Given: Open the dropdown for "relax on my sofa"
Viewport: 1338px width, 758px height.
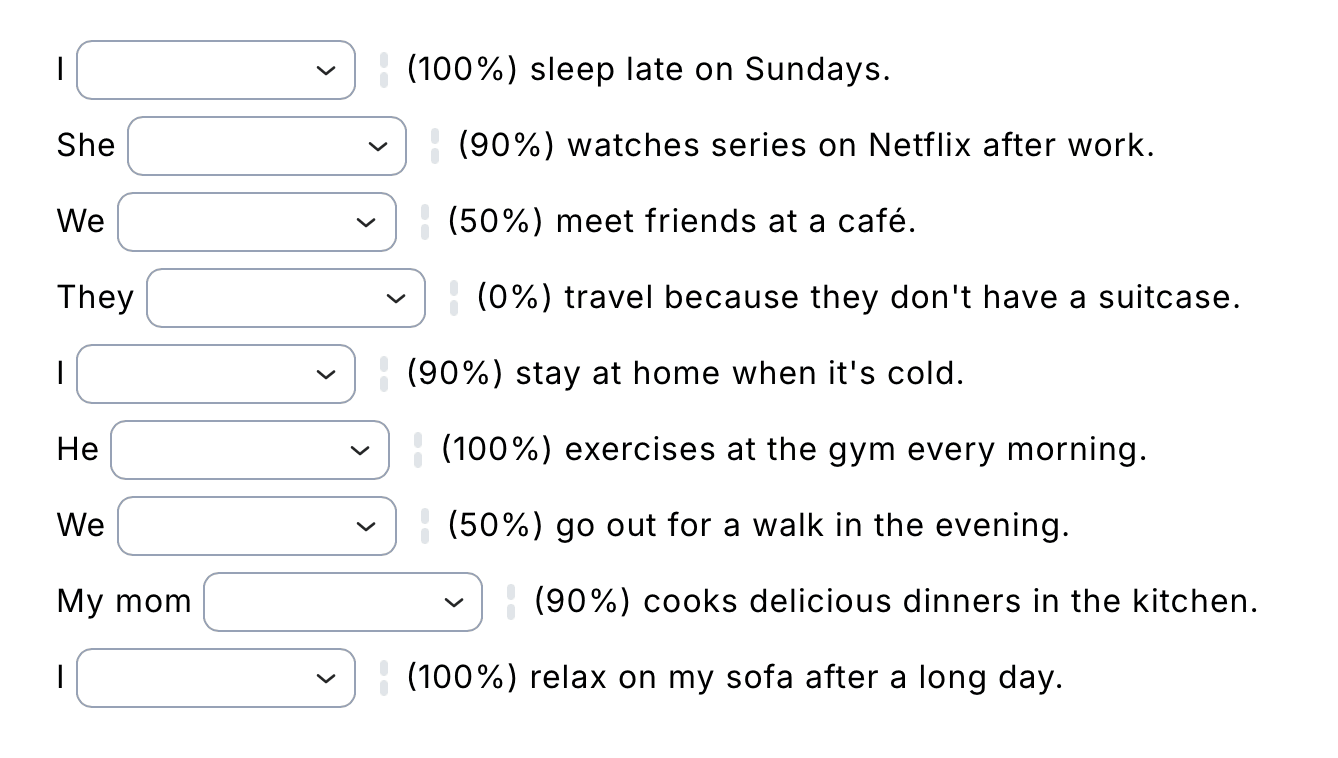Looking at the screenshot, I should [x=216, y=678].
